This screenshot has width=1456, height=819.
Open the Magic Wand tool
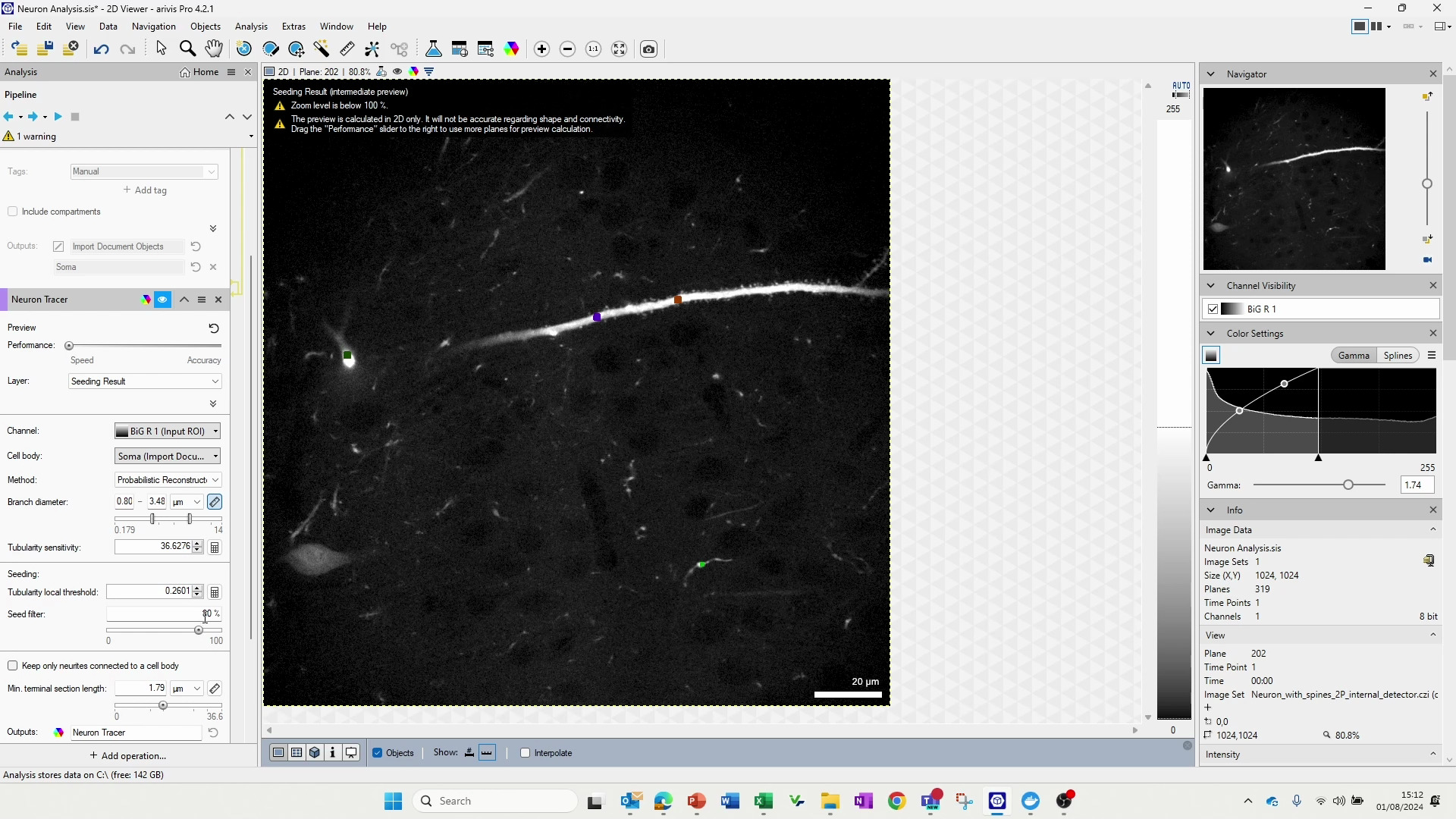322,48
